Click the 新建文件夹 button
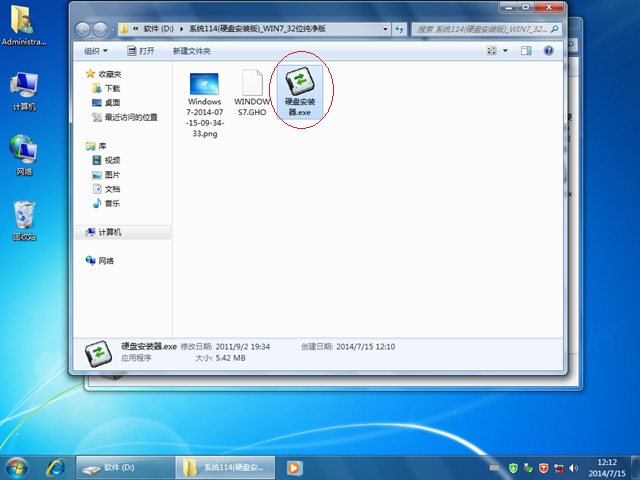The height and width of the screenshot is (480, 640). pyautogui.click(x=192, y=50)
